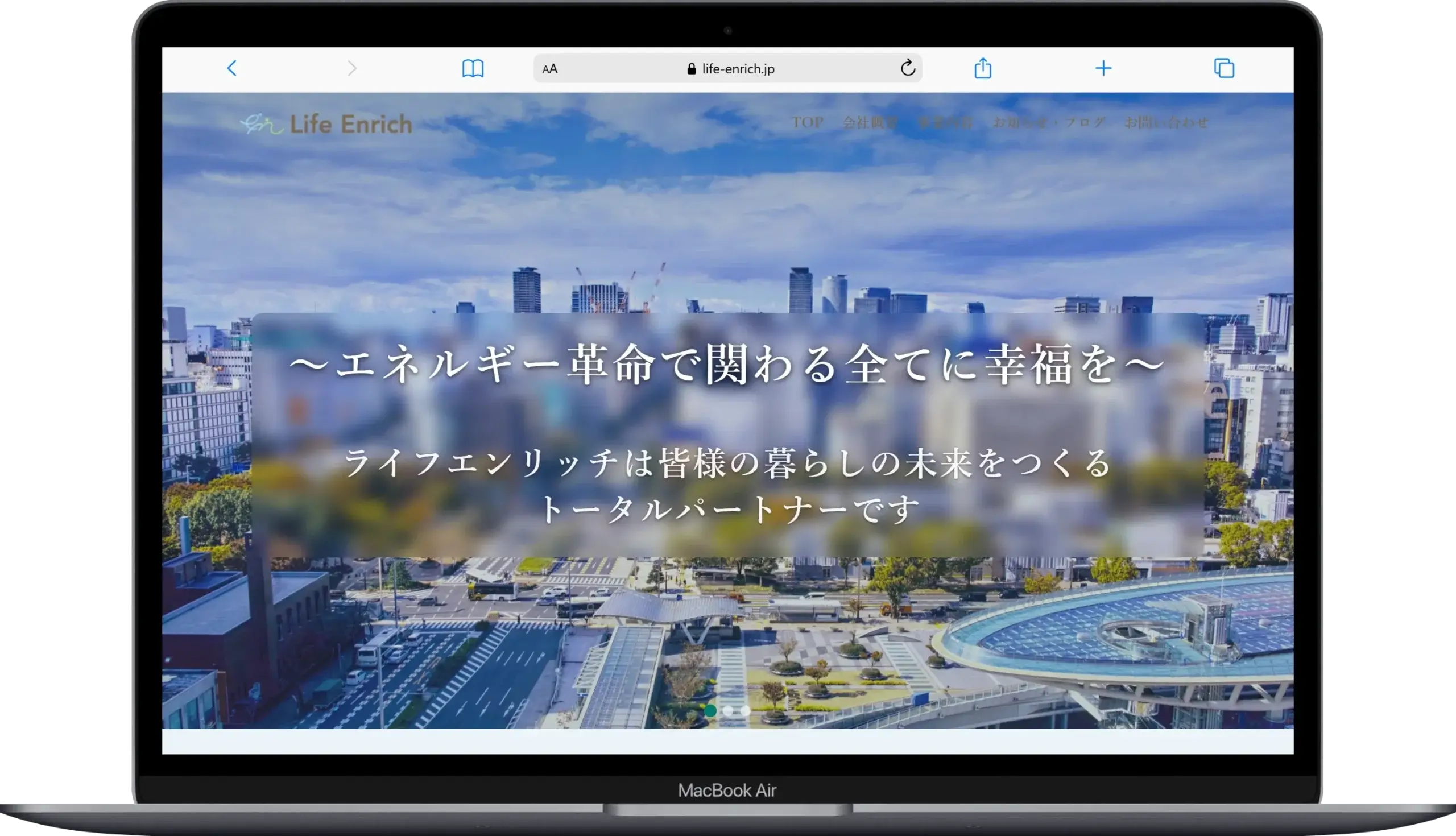This screenshot has width=1456, height=836.
Task: Open the bookmarks book icon
Action: (x=473, y=68)
